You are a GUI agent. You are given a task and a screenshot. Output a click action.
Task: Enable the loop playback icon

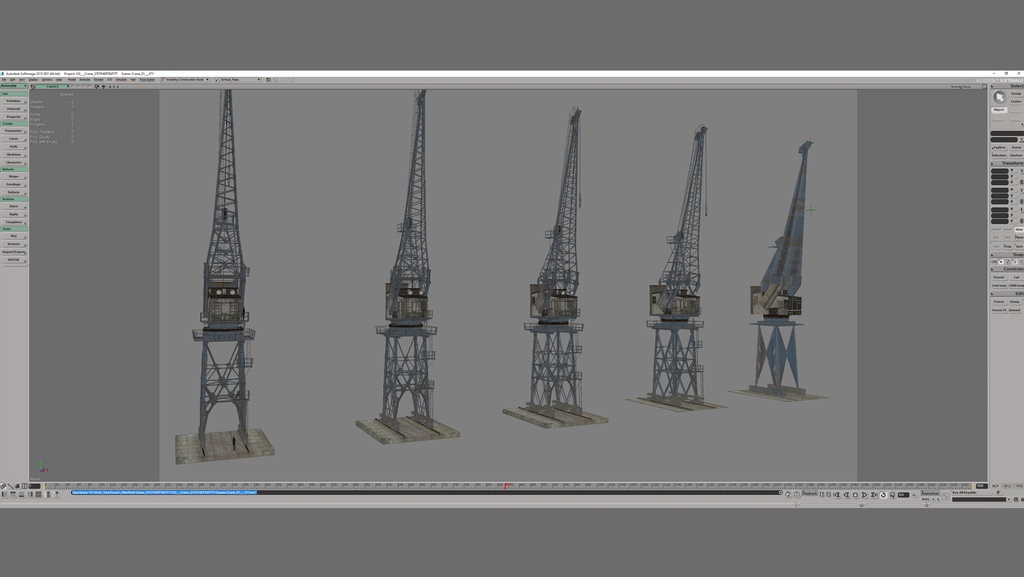883,494
